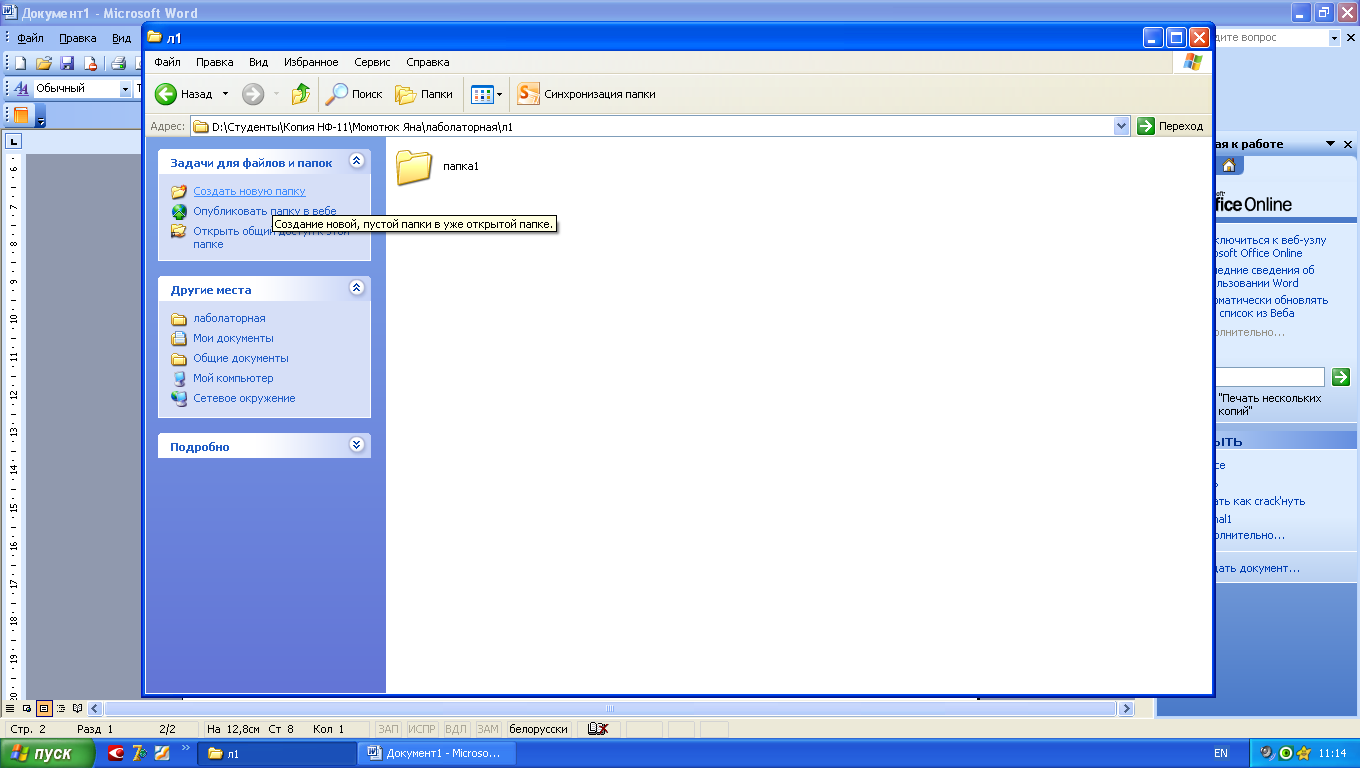
Task: Switch to Web layout view icon
Action: 27,708
